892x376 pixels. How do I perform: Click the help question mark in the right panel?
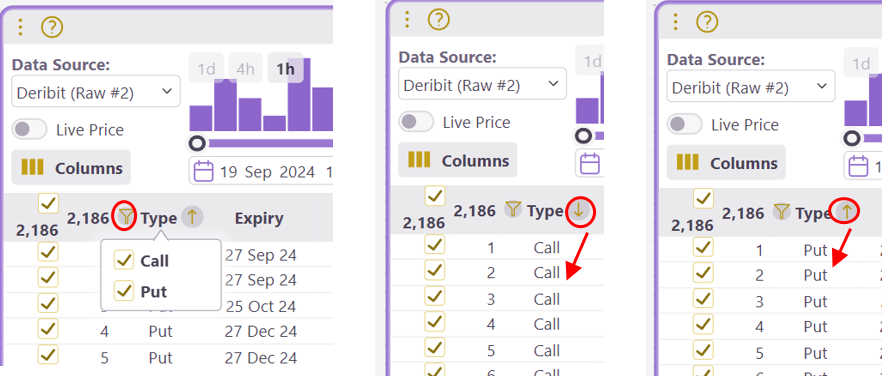pyautogui.click(x=707, y=22)
